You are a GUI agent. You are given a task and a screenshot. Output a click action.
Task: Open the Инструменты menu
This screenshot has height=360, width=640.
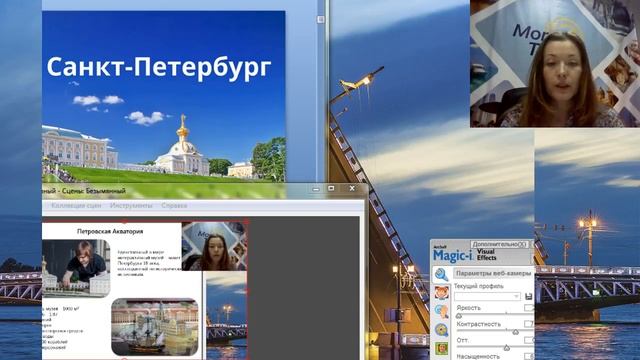131,205
